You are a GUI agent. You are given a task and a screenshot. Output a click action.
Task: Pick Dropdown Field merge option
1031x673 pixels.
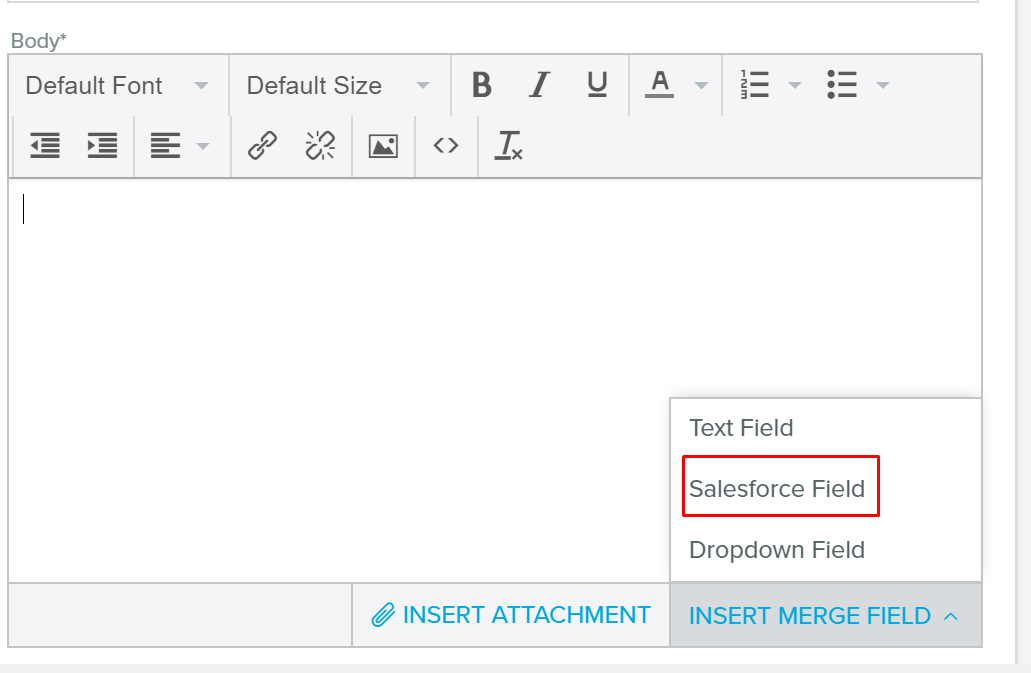pos(777,550)
